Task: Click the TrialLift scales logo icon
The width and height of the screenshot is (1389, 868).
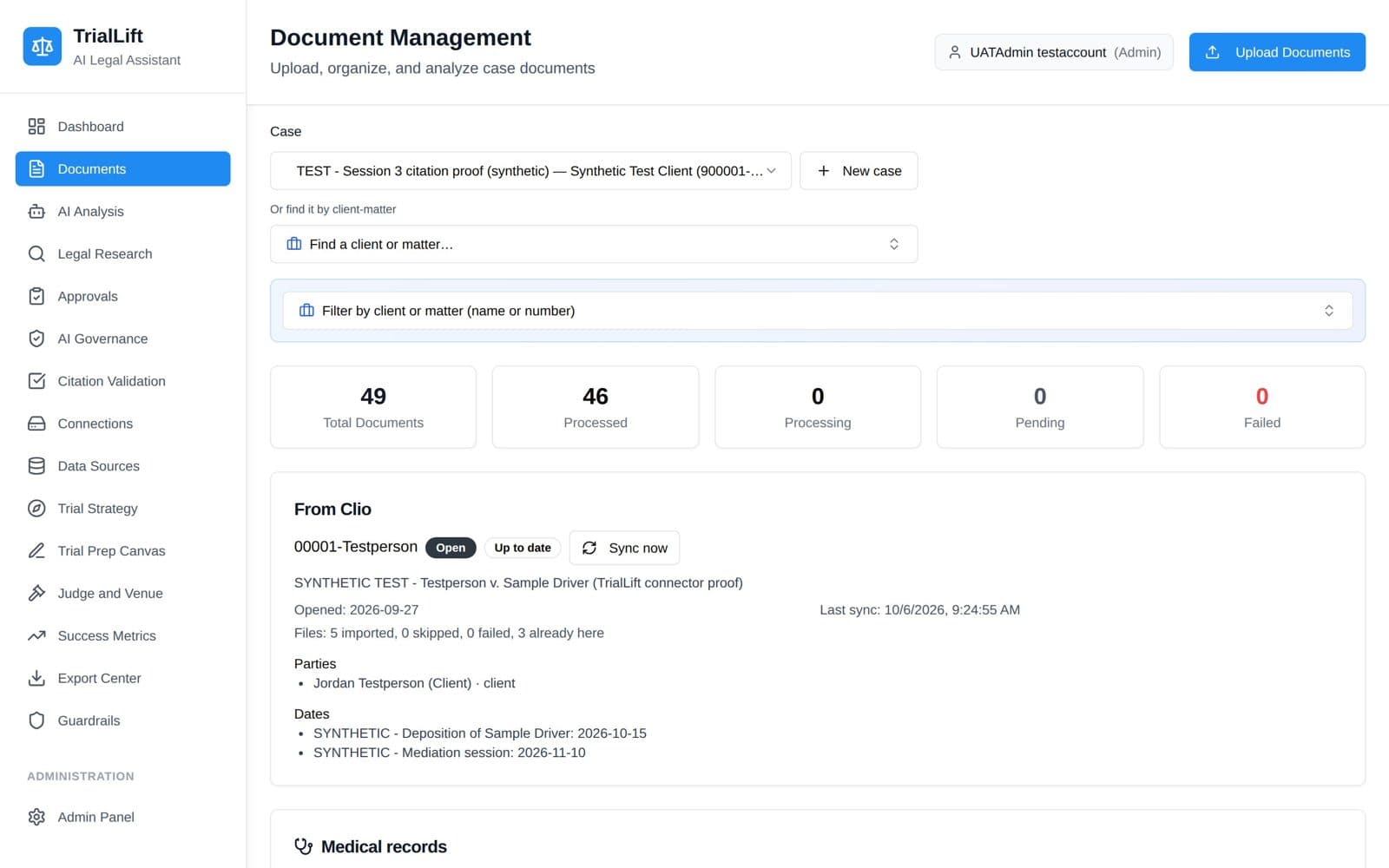Action: point(42,47)
